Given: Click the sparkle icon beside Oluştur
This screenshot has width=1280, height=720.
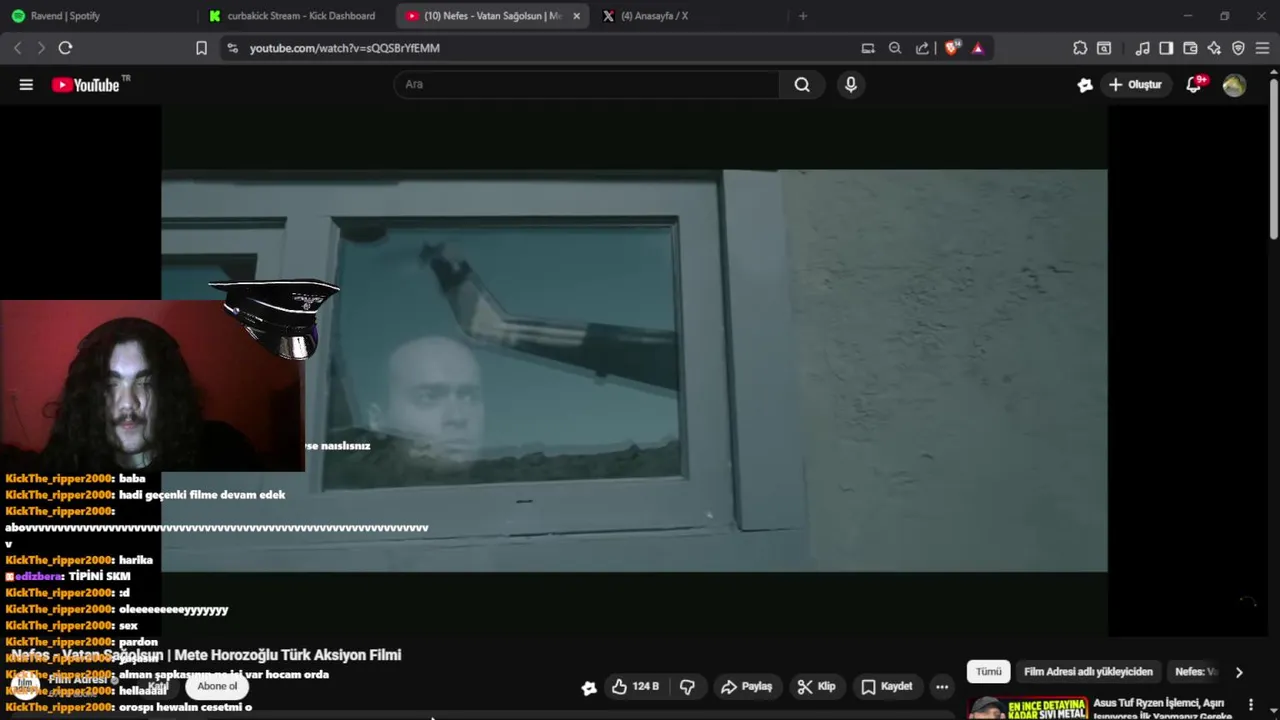Looking at the screenshot, I should coord(1085,85).
